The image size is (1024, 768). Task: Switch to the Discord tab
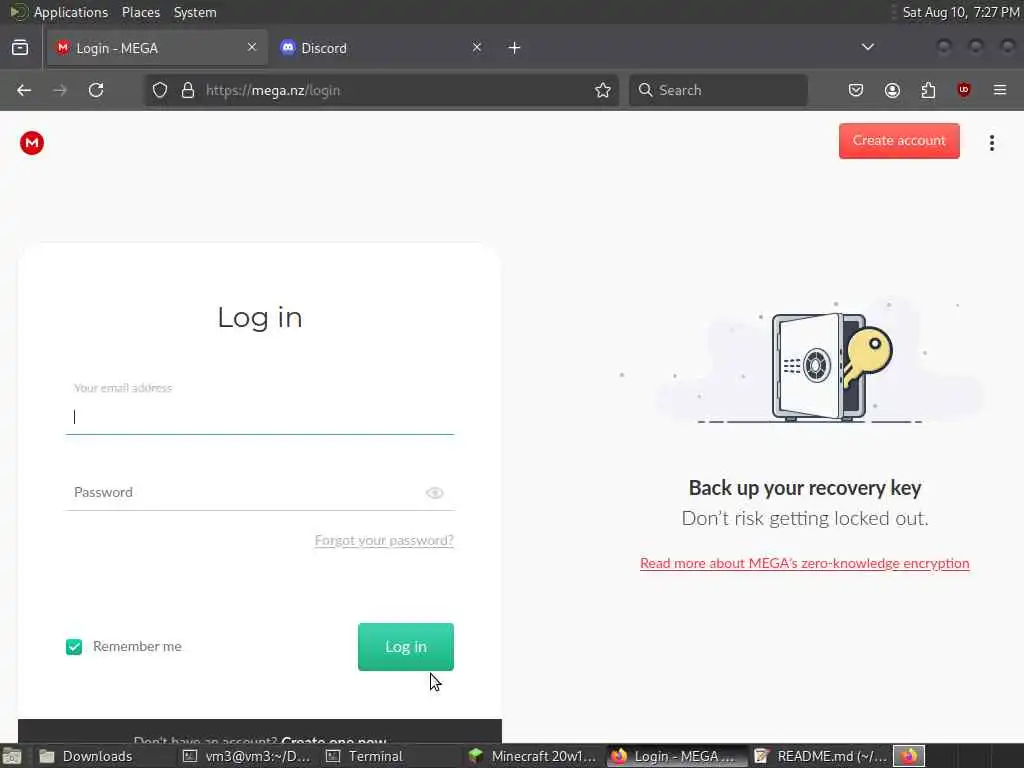pyautogui.click(x=380, y=48)
